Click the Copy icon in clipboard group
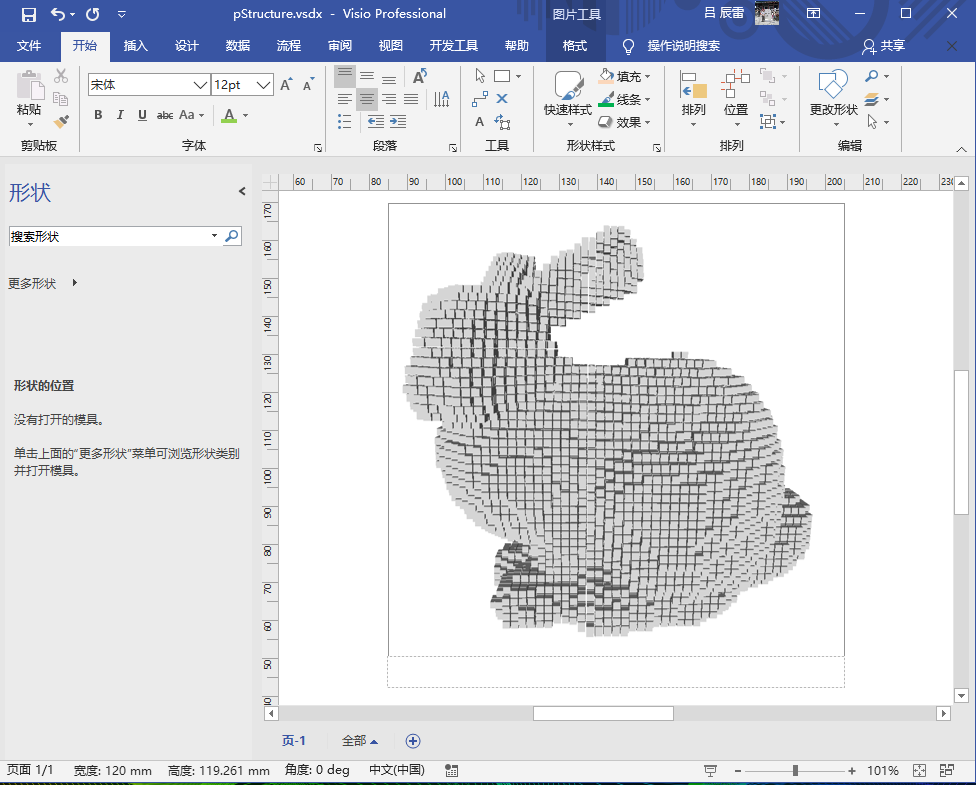 point(60,98)
